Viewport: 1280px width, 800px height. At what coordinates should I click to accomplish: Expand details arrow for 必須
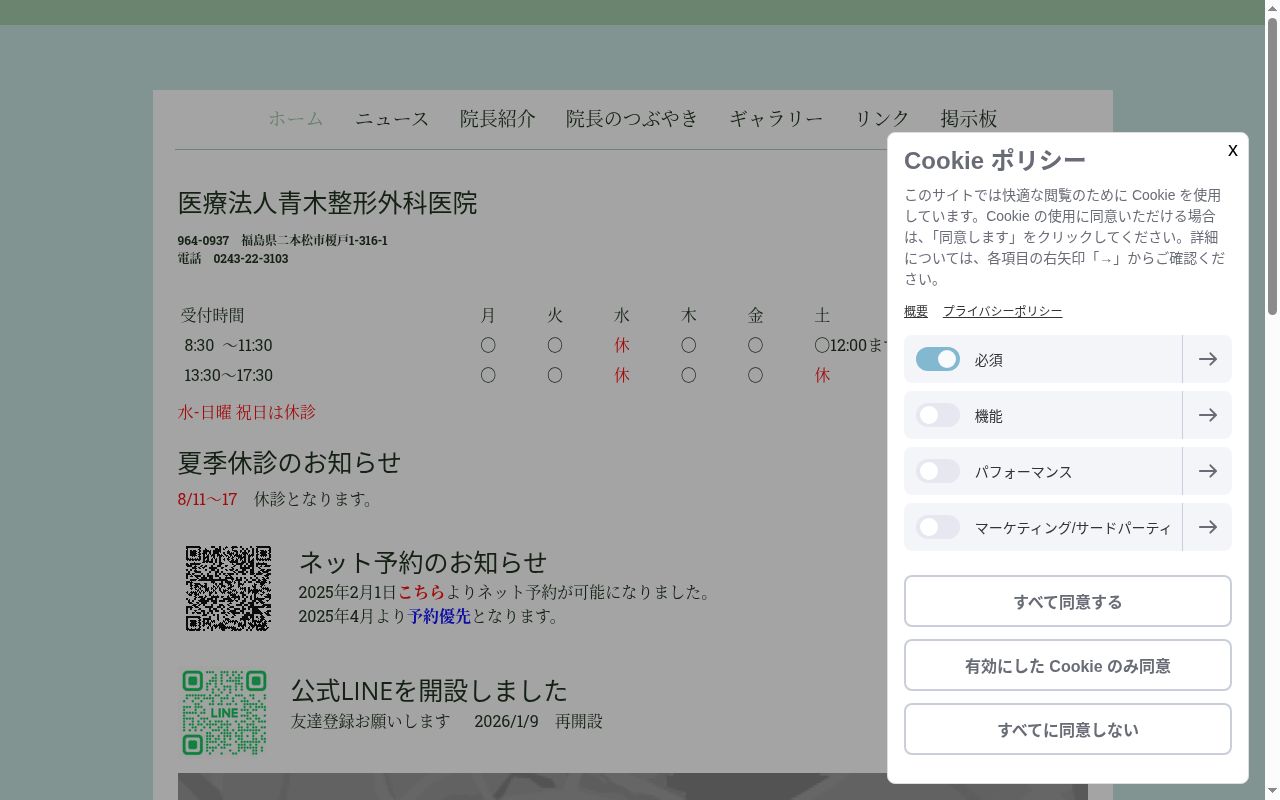(x=1207, y=359)
